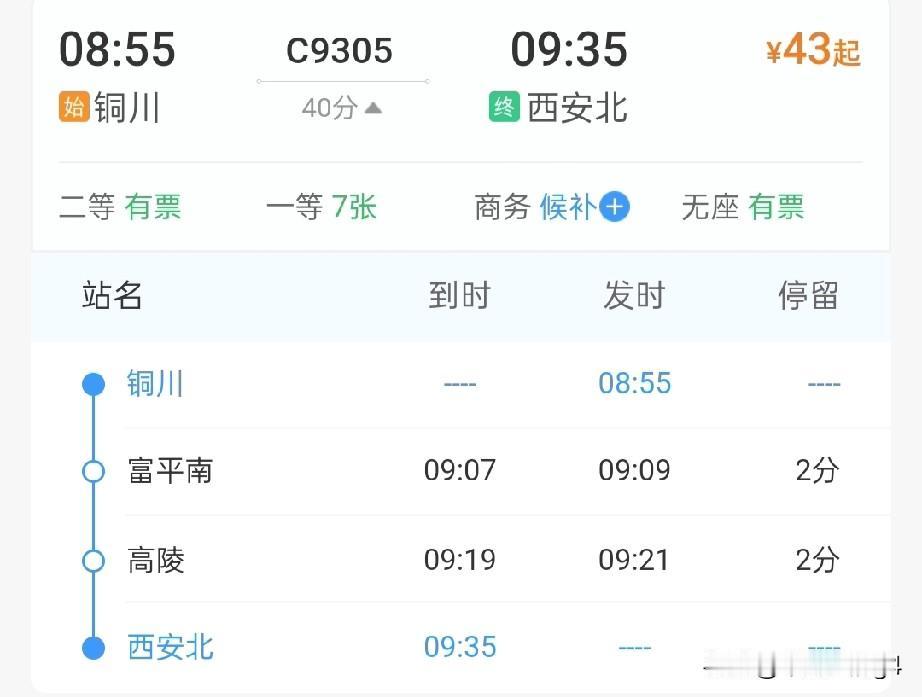The image size is (922, 697).
Task: Click the 一等 7张 availability text
Action: click(318, 207)
